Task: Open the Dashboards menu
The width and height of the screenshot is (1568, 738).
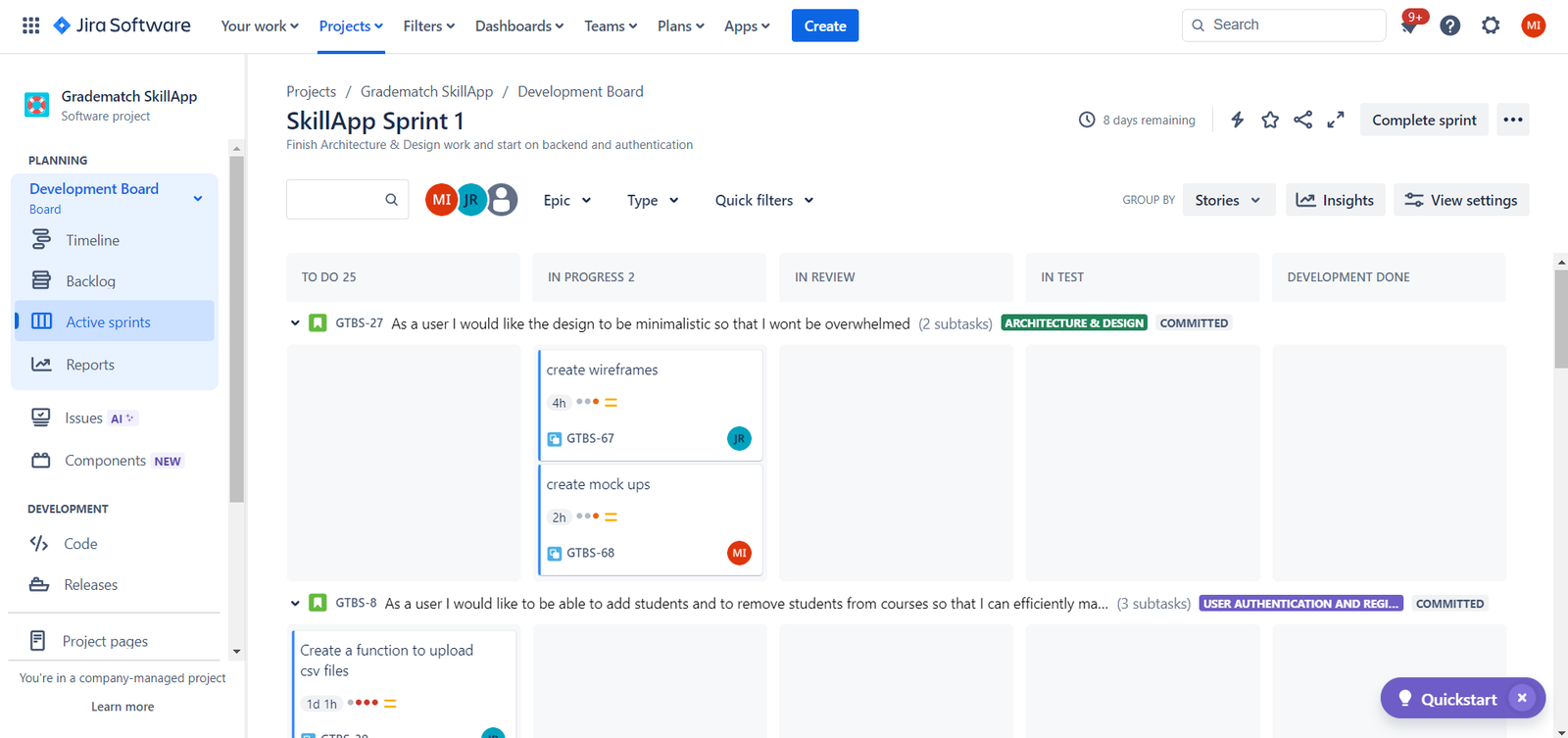Action: (519, 25)
